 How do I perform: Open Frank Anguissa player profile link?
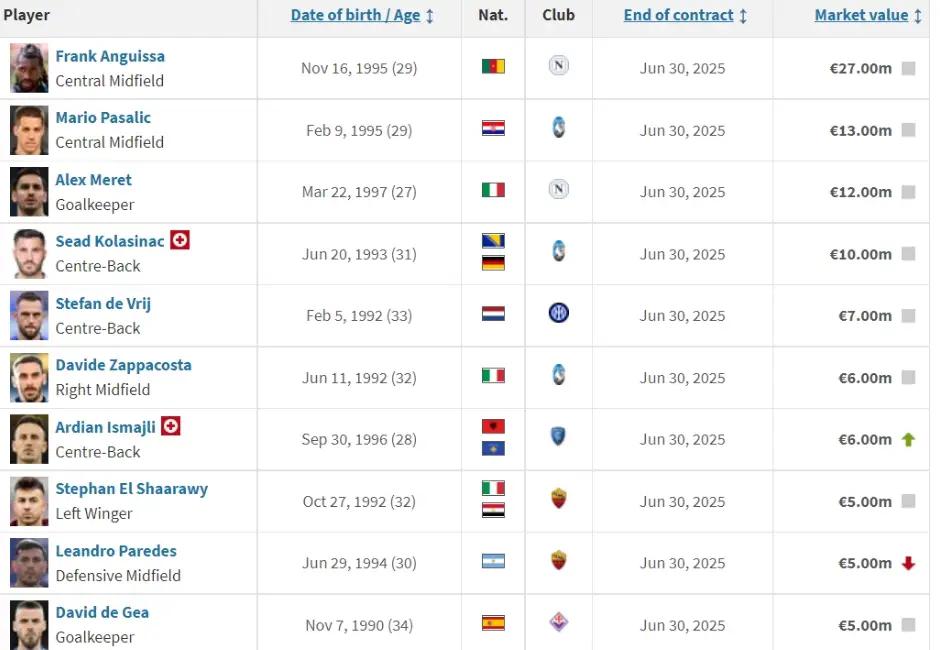(x=110, y=56)
